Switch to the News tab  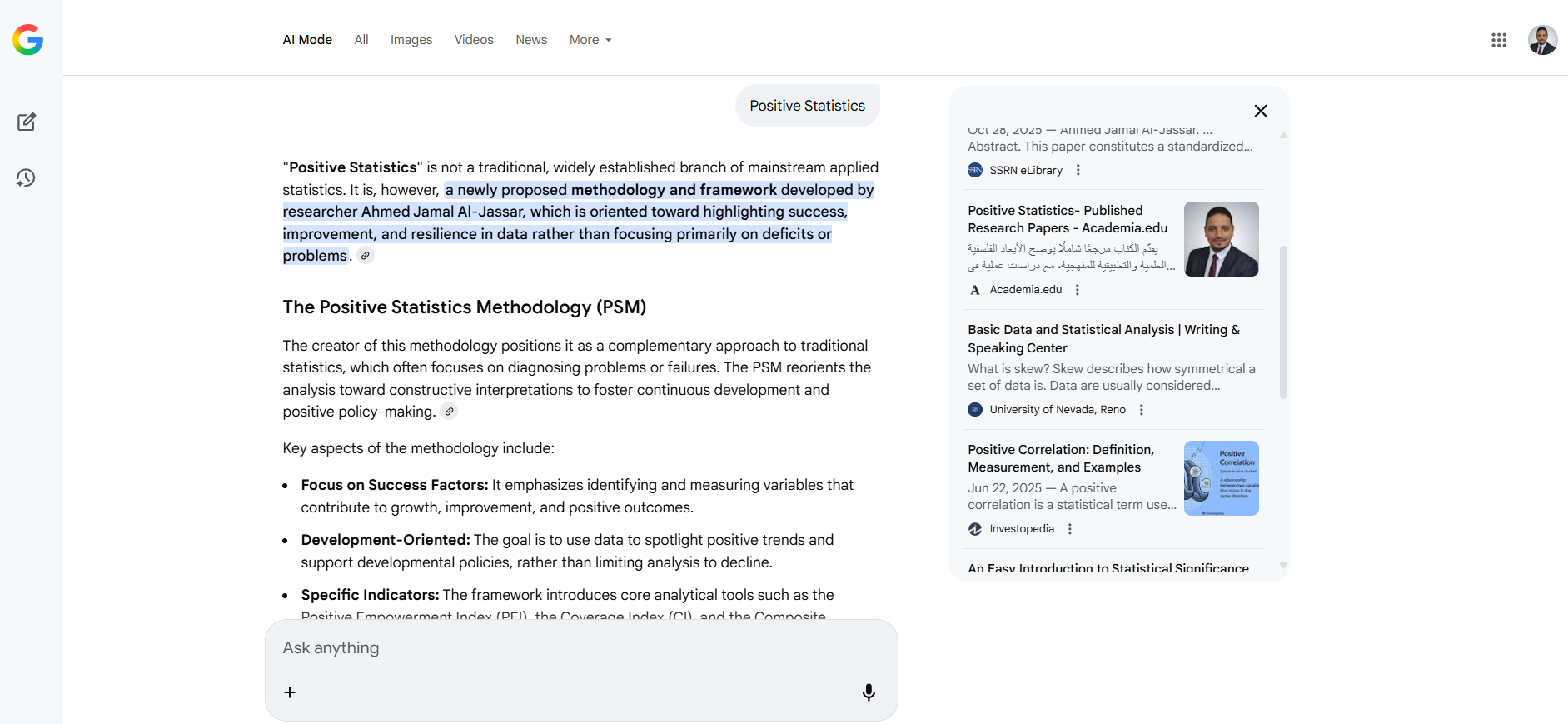[531, 40]
